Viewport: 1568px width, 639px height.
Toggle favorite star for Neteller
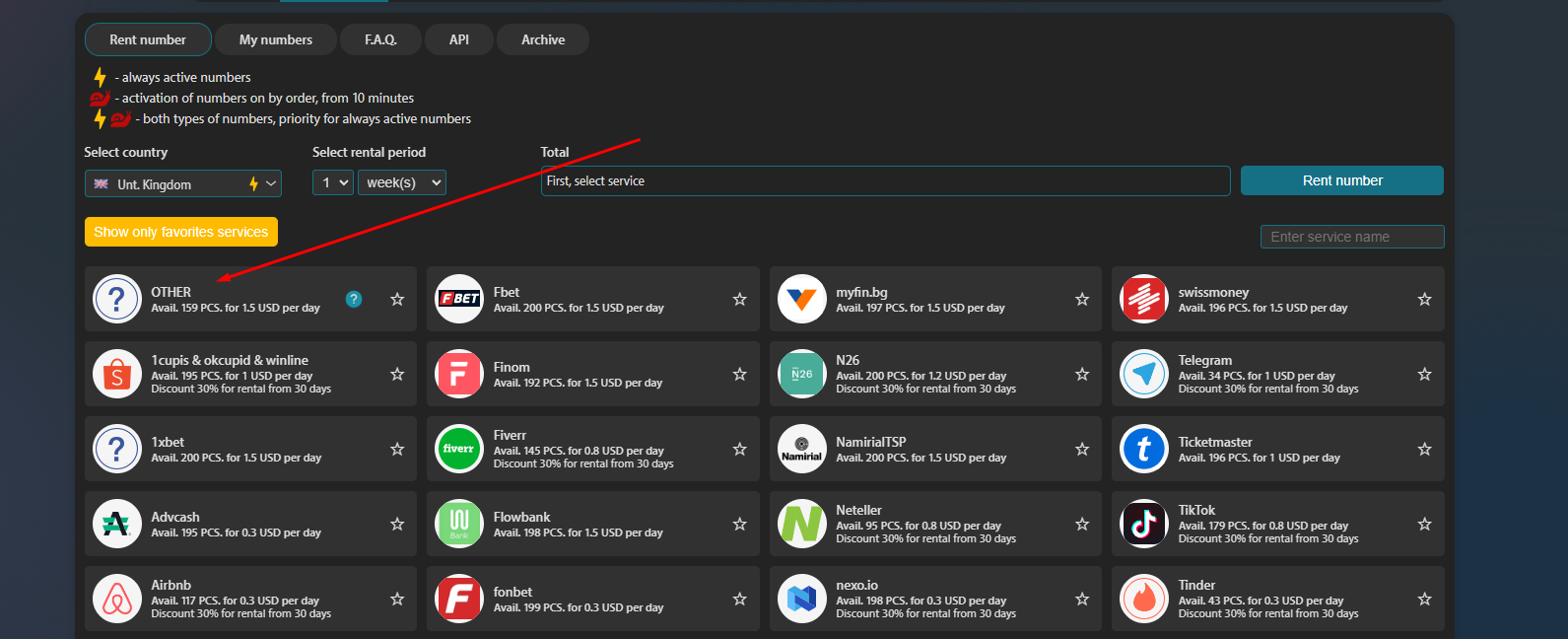click(1082, 524)
